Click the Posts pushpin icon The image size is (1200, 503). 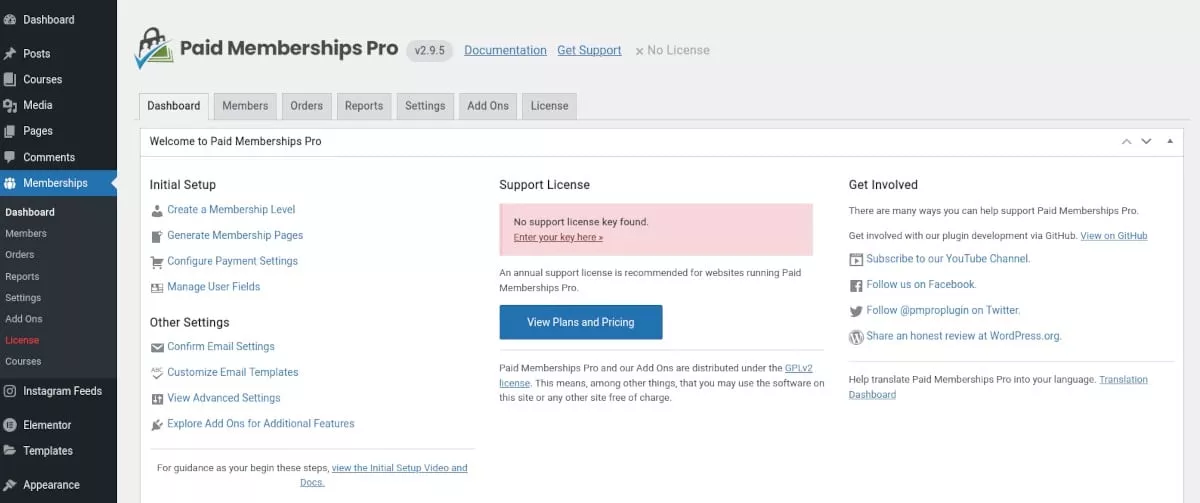(10, 53)
